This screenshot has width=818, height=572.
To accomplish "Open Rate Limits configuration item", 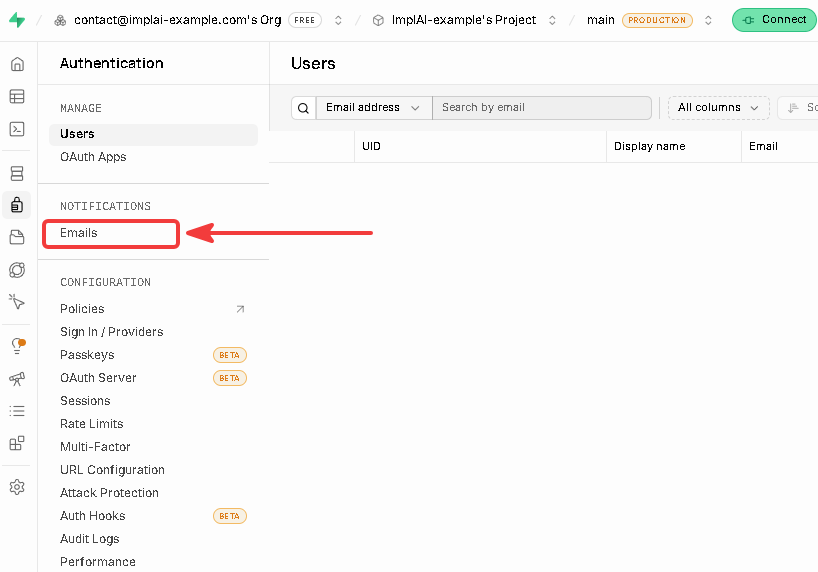I will [x=91, y=424].
